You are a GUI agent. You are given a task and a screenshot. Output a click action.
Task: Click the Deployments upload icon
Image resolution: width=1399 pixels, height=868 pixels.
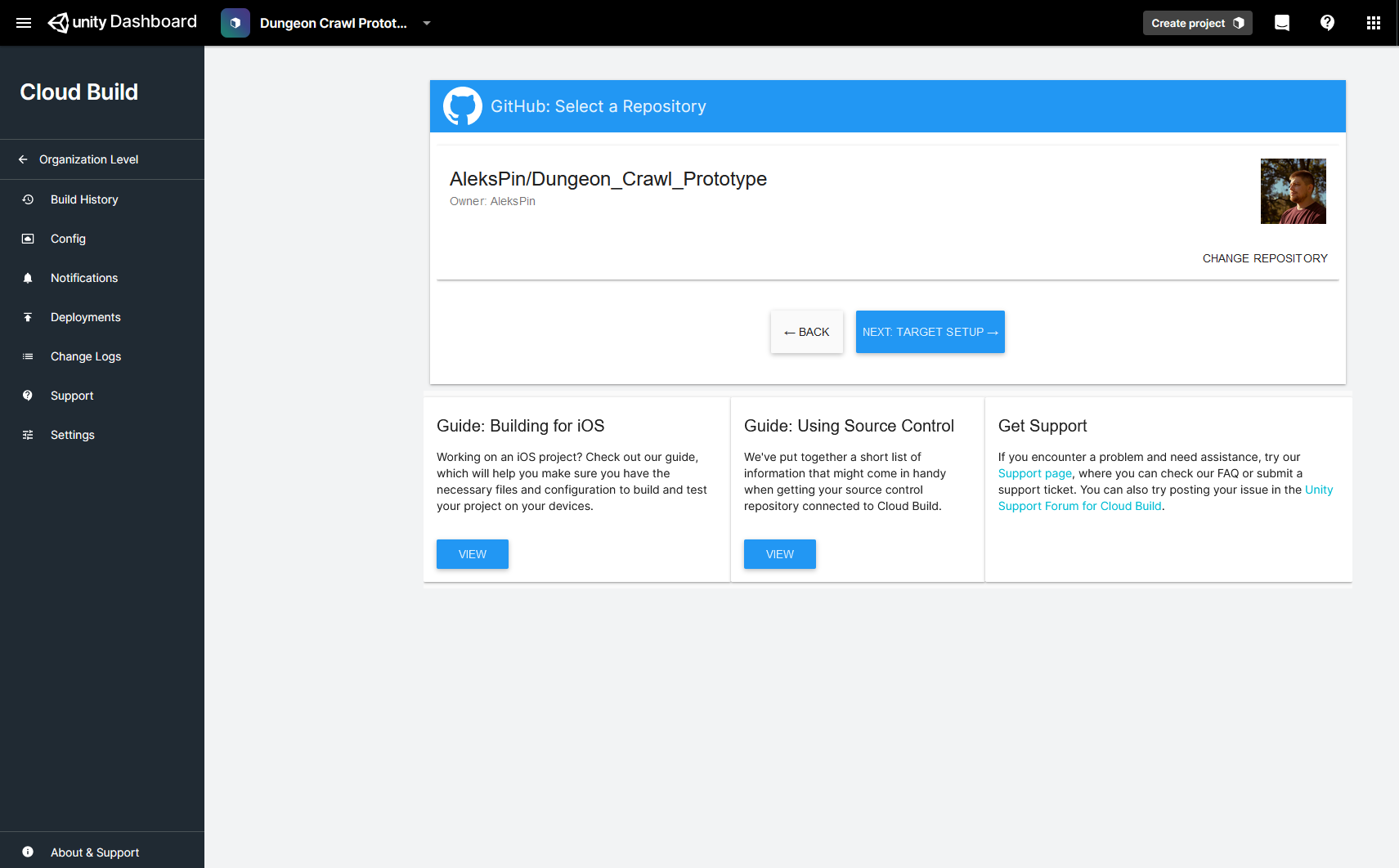pyautogui.click(x=28, y=317)
